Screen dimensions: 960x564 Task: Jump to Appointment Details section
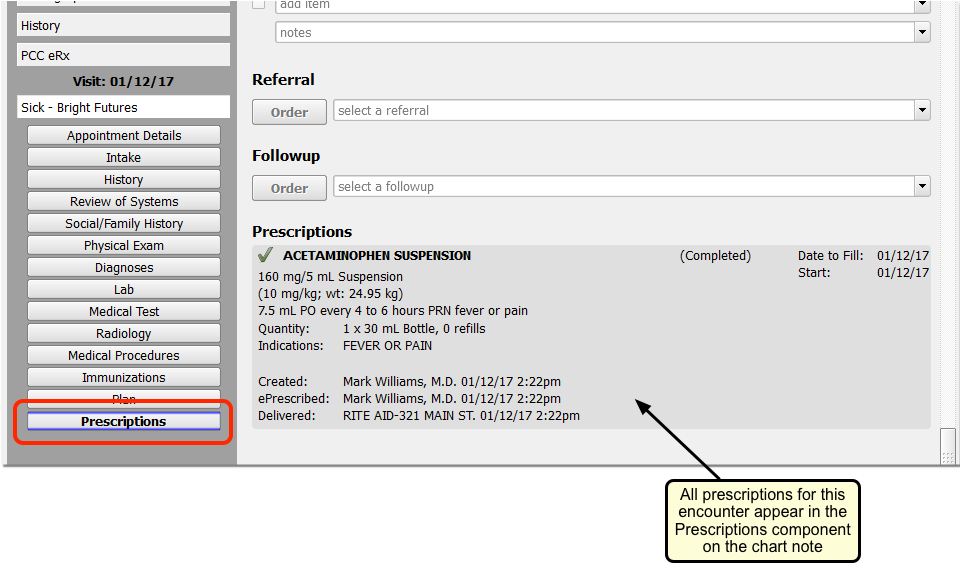coord(124,135)
